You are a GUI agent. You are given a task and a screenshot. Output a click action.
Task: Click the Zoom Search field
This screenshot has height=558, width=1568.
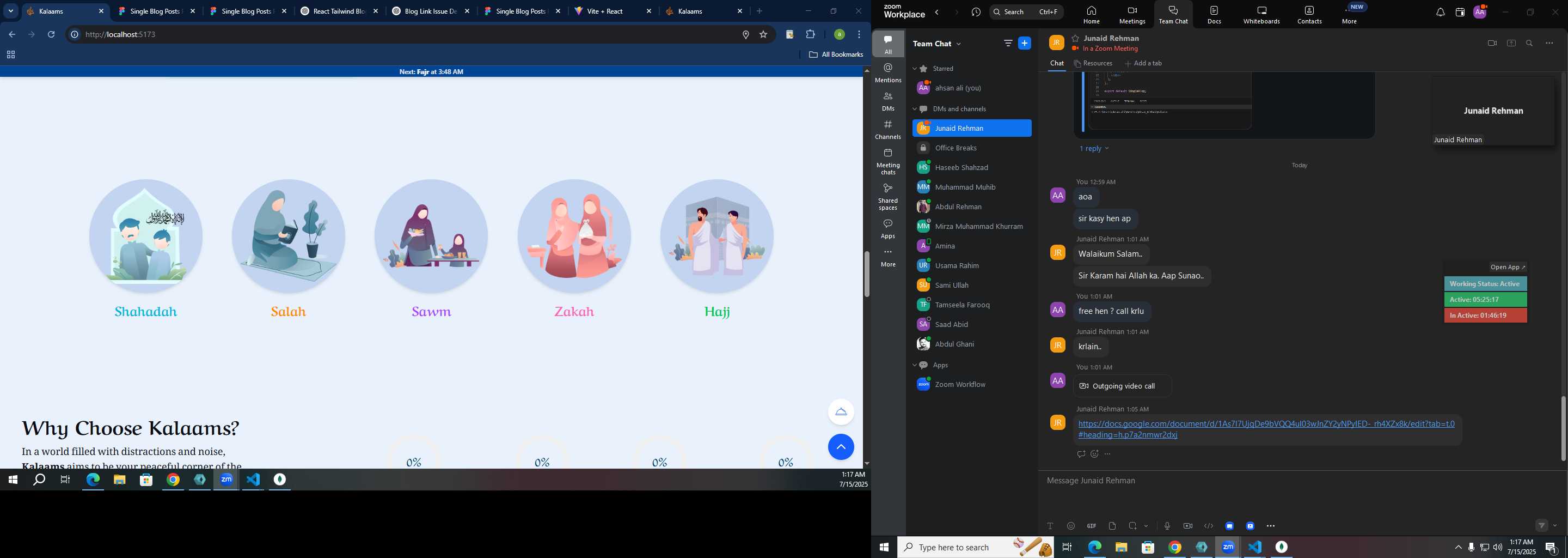1026,11
